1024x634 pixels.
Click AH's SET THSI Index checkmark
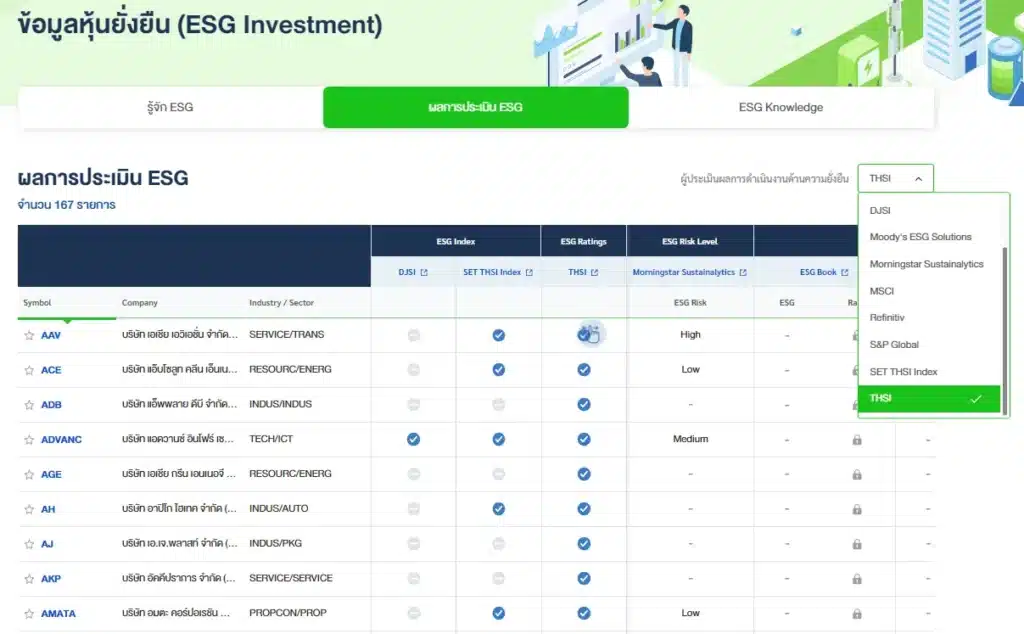pyautogui.click(x=498, y=509)
